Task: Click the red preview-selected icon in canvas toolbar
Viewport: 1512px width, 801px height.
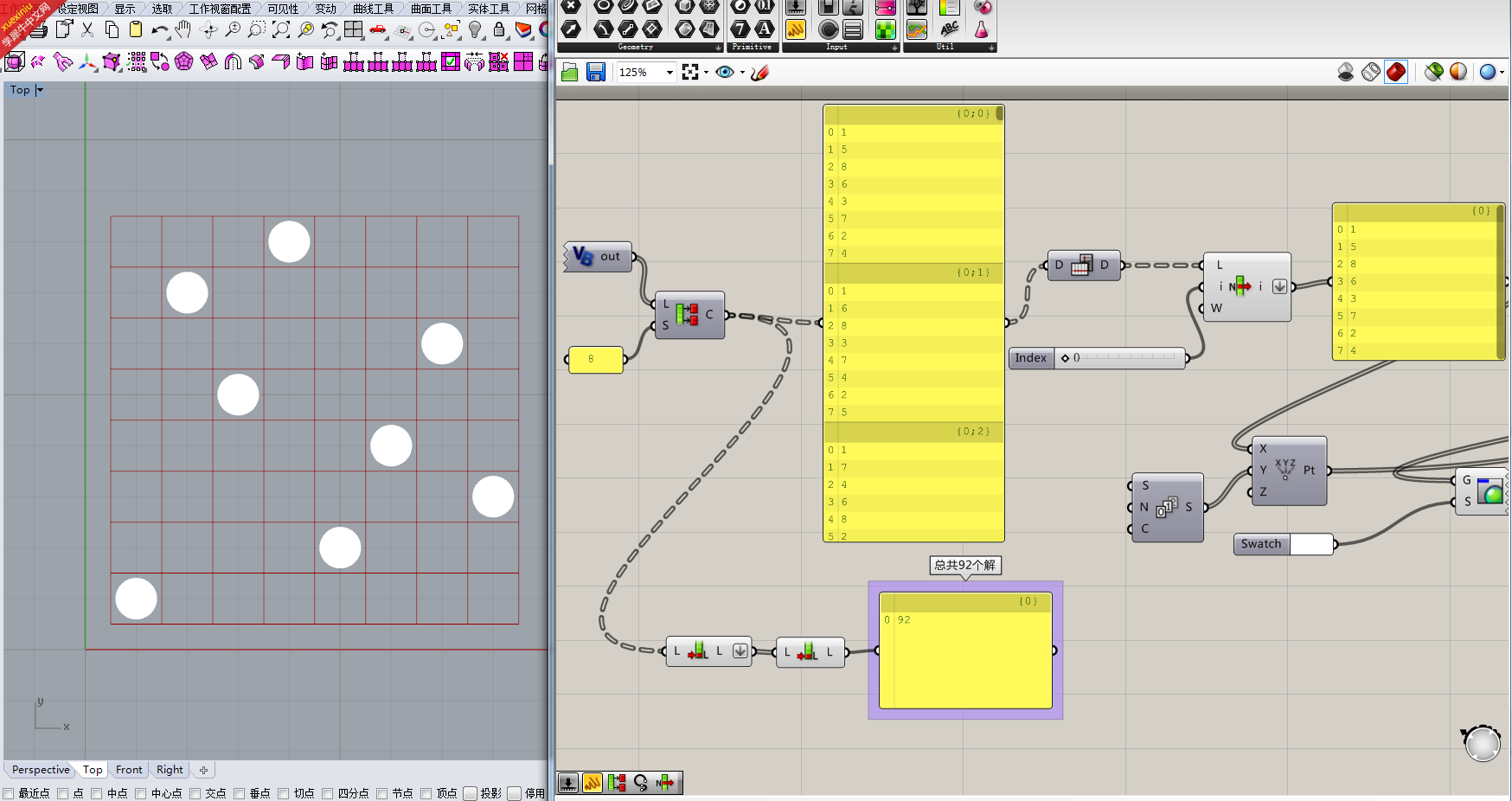Action: pyautogui.click(x=1396, y=72)
